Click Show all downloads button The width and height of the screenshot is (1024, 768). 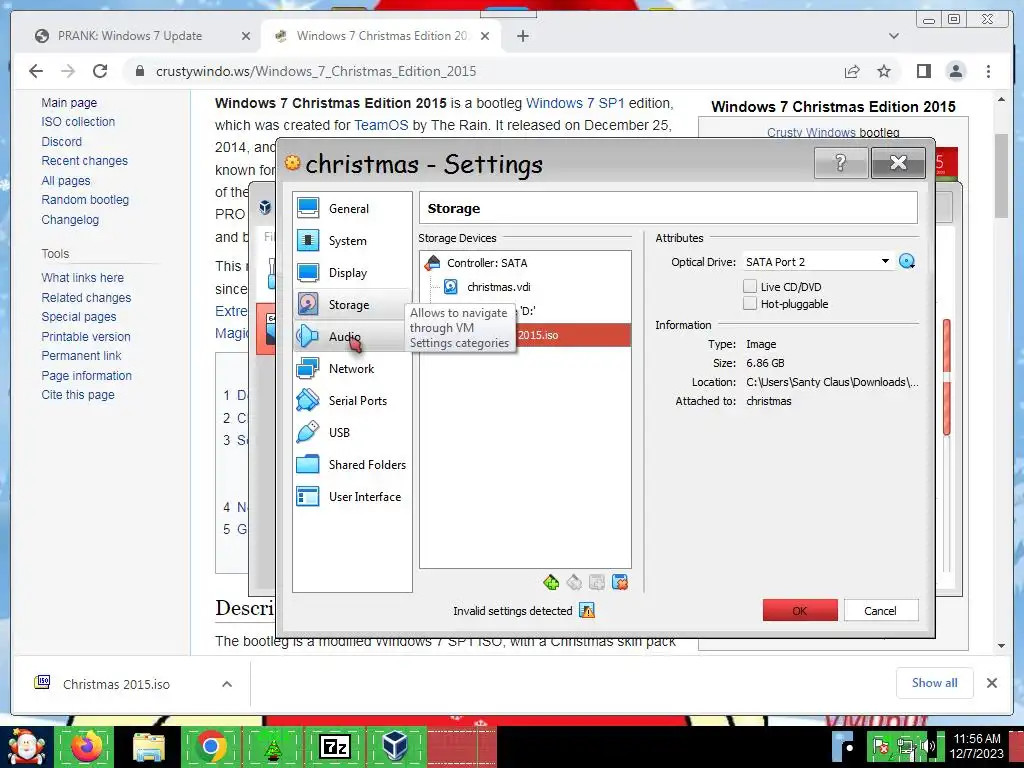click(x=935, y=682)
